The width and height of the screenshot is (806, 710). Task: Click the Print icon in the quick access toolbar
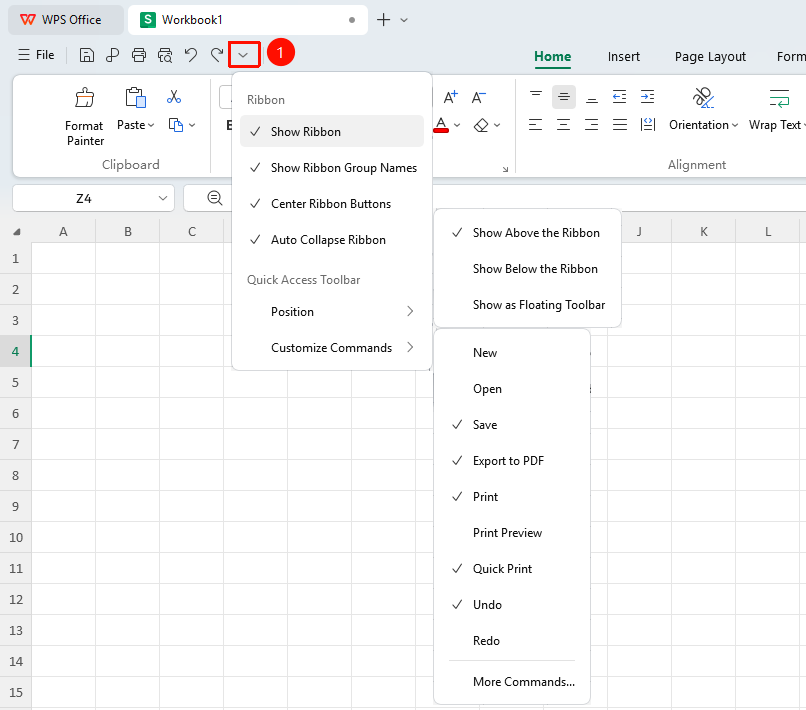(139, 54)
